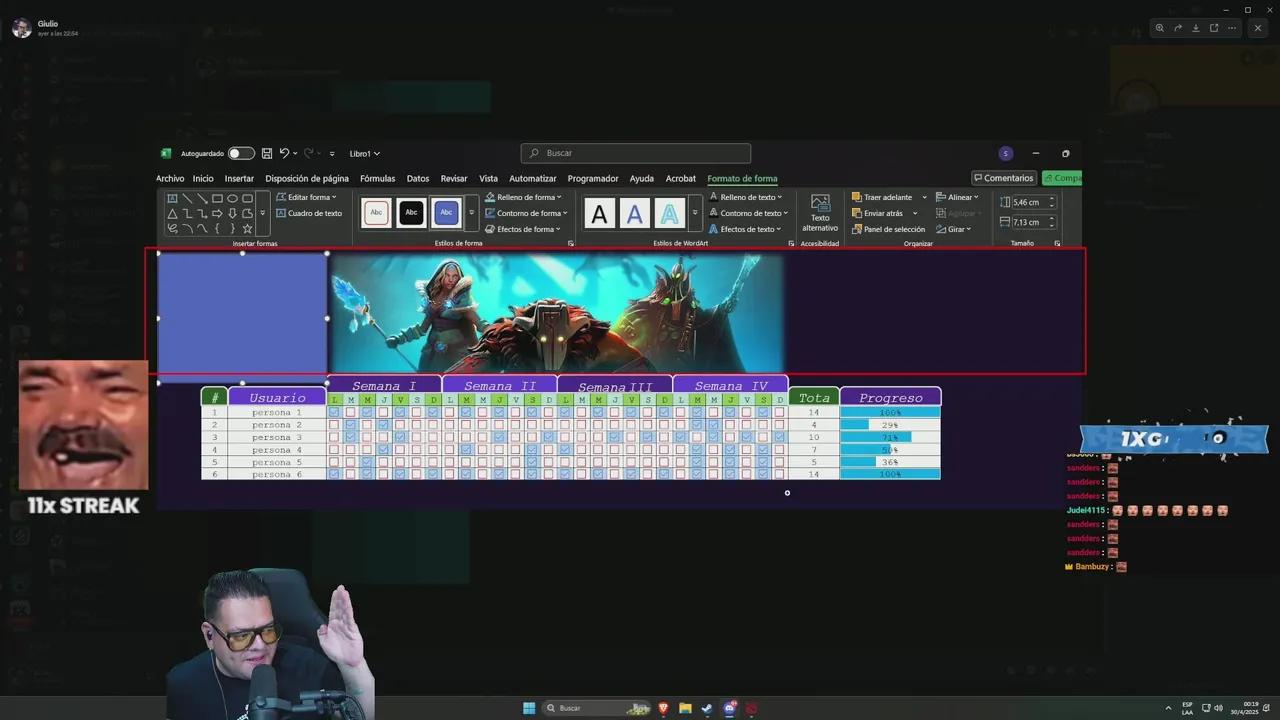This screenshot has width=1280, height=720.
Task: Open Relleno de forma dropdown
Action: 524,197
